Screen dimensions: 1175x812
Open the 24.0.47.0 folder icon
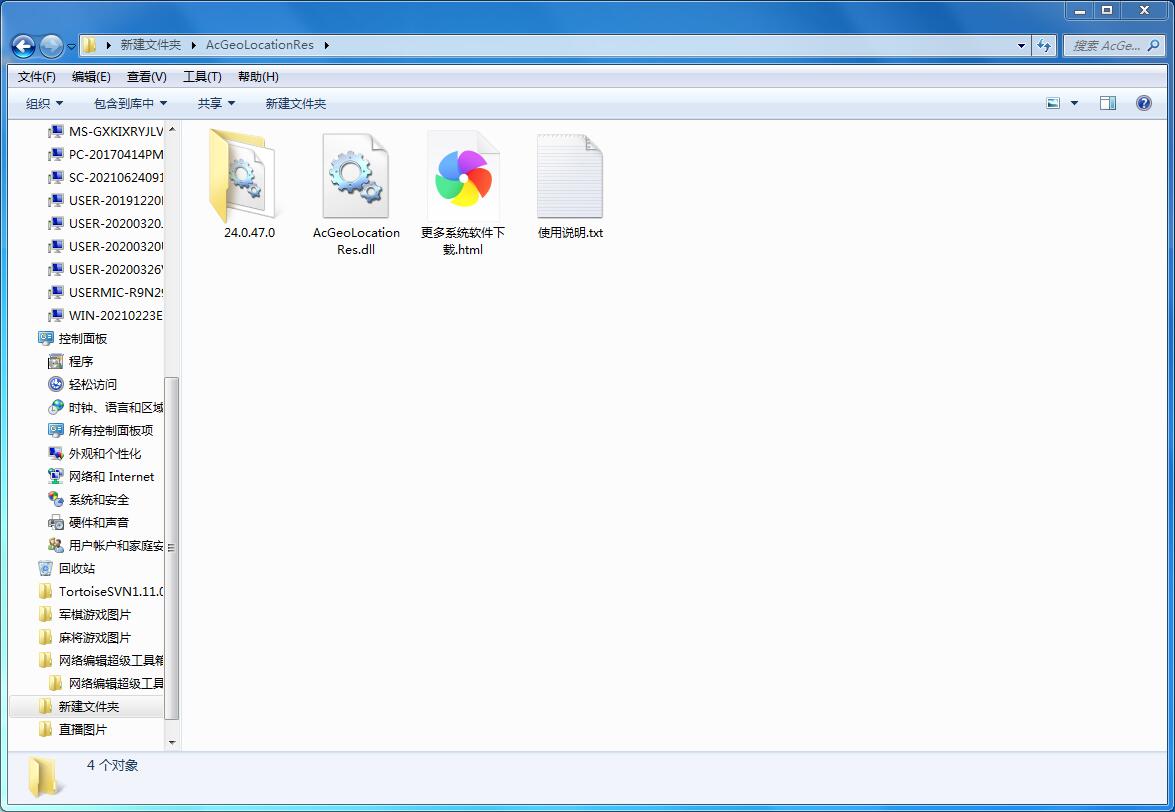pyautogui.click(x=243, y=176)
